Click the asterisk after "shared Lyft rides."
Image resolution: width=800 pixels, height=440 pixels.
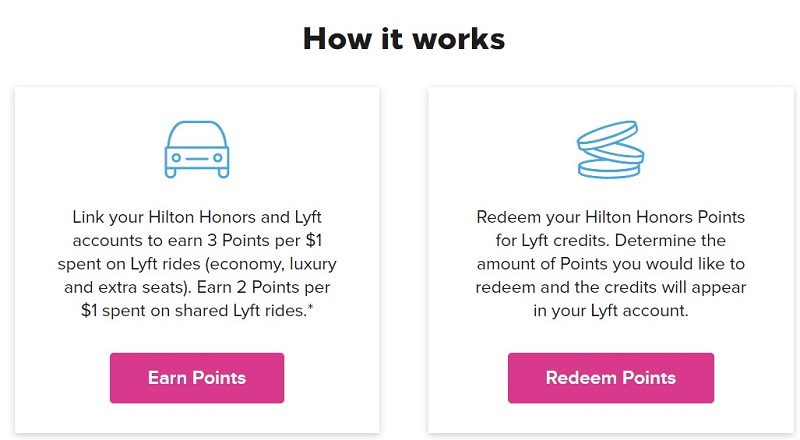310,307
